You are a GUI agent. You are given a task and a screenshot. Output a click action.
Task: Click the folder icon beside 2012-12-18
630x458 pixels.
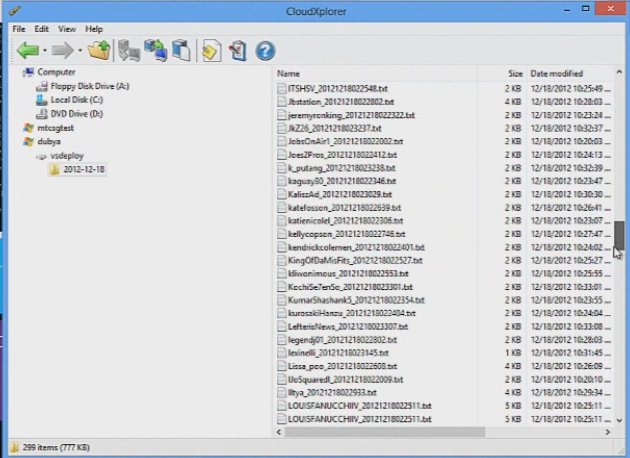coord(54,170)
